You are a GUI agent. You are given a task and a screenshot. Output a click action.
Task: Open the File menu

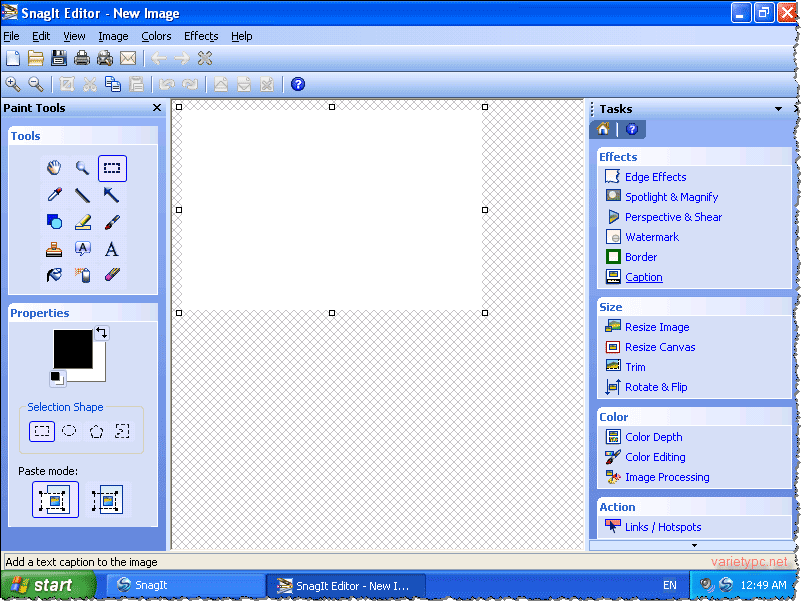(x=11, y=36)
